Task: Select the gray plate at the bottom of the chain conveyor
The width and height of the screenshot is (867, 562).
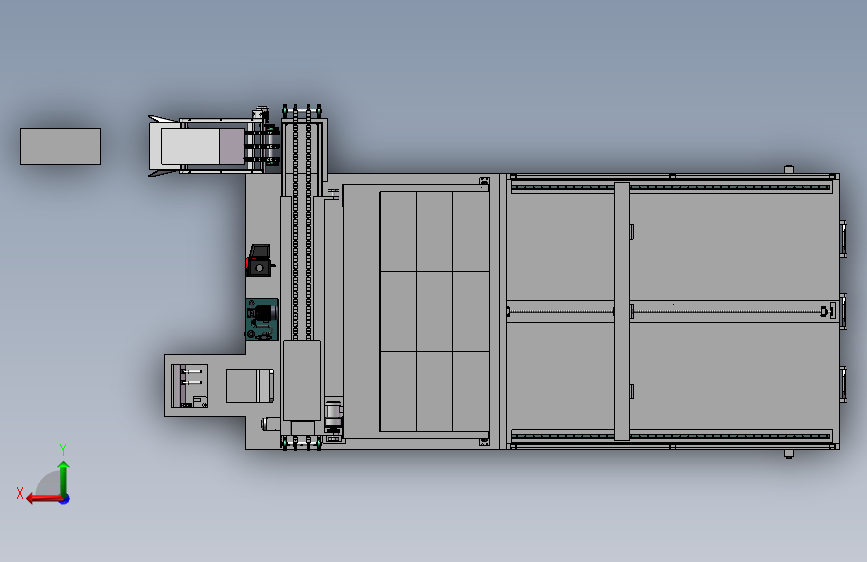Action: pyautogui.click(x=302, y=381)
